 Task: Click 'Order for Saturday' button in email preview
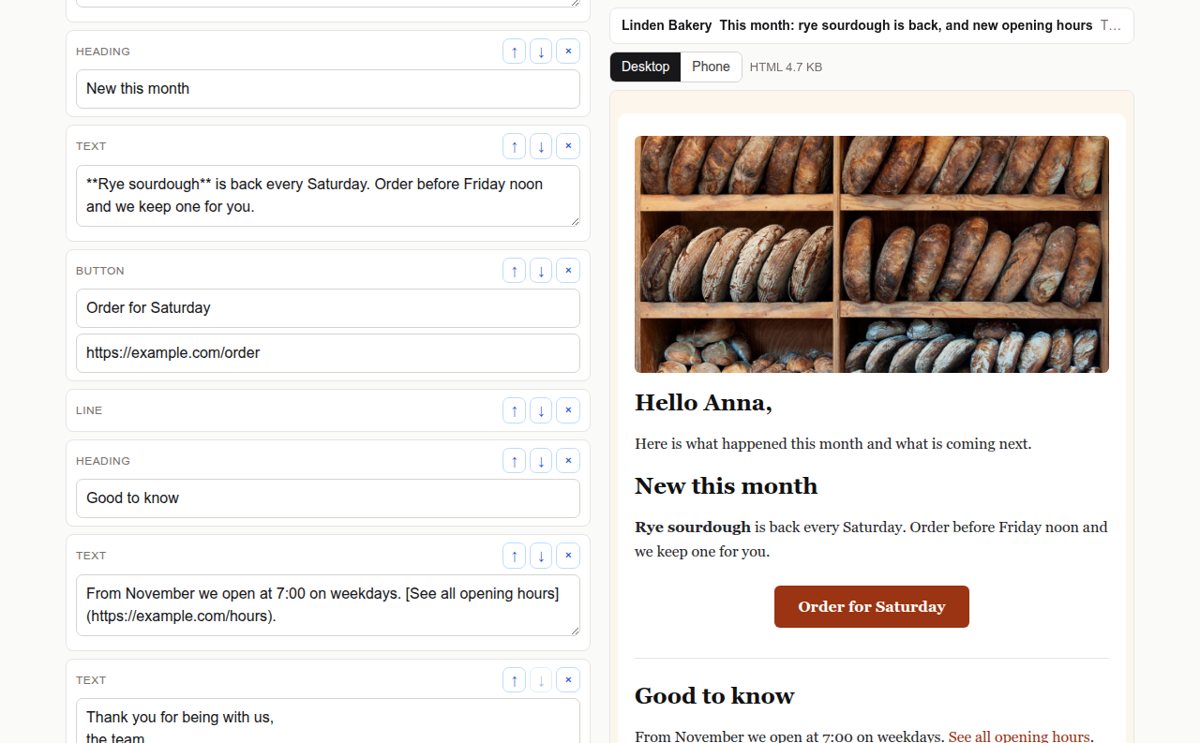871,607
